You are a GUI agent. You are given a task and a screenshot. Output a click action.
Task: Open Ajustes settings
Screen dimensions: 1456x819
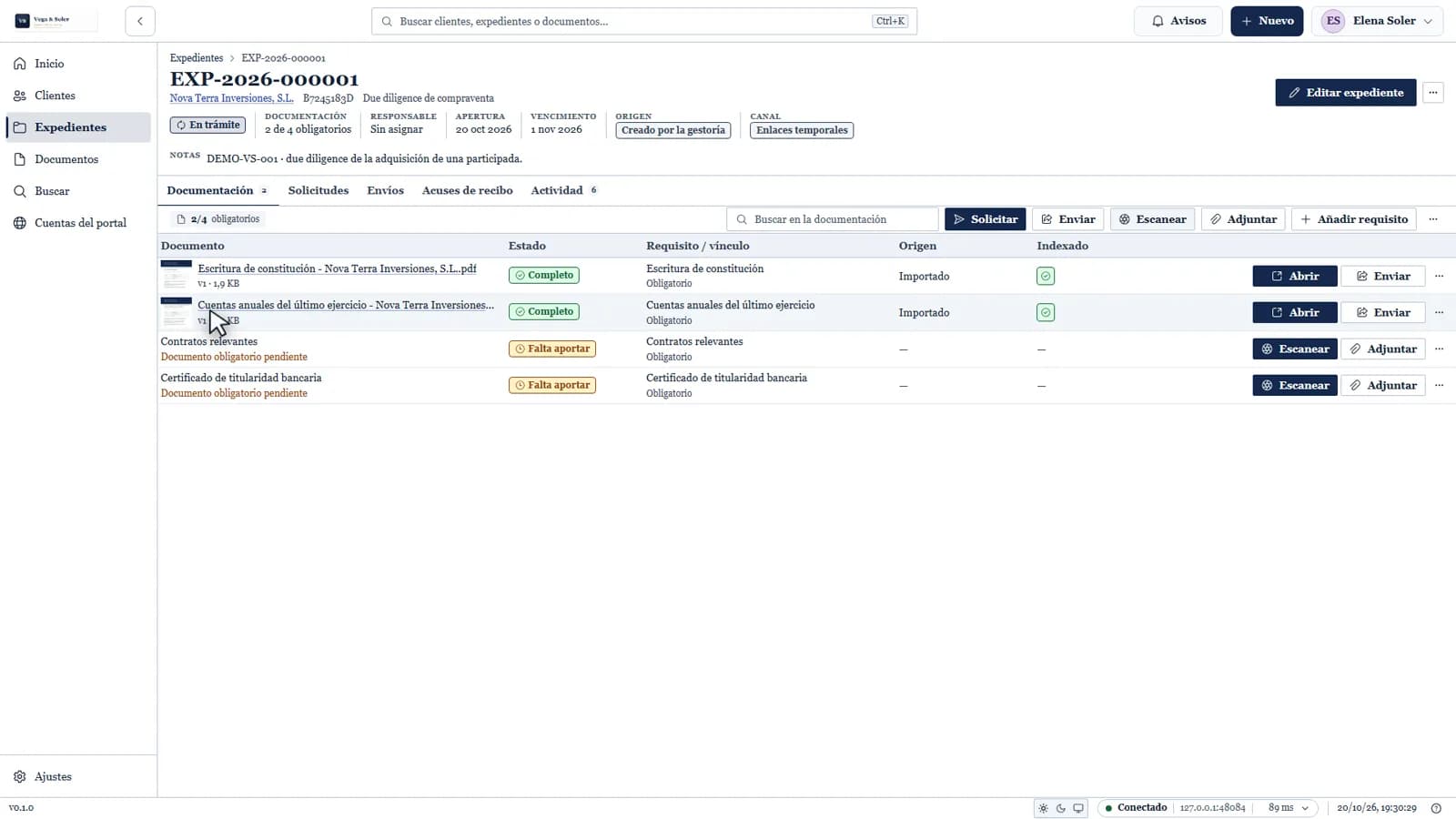tap(78, 776)
